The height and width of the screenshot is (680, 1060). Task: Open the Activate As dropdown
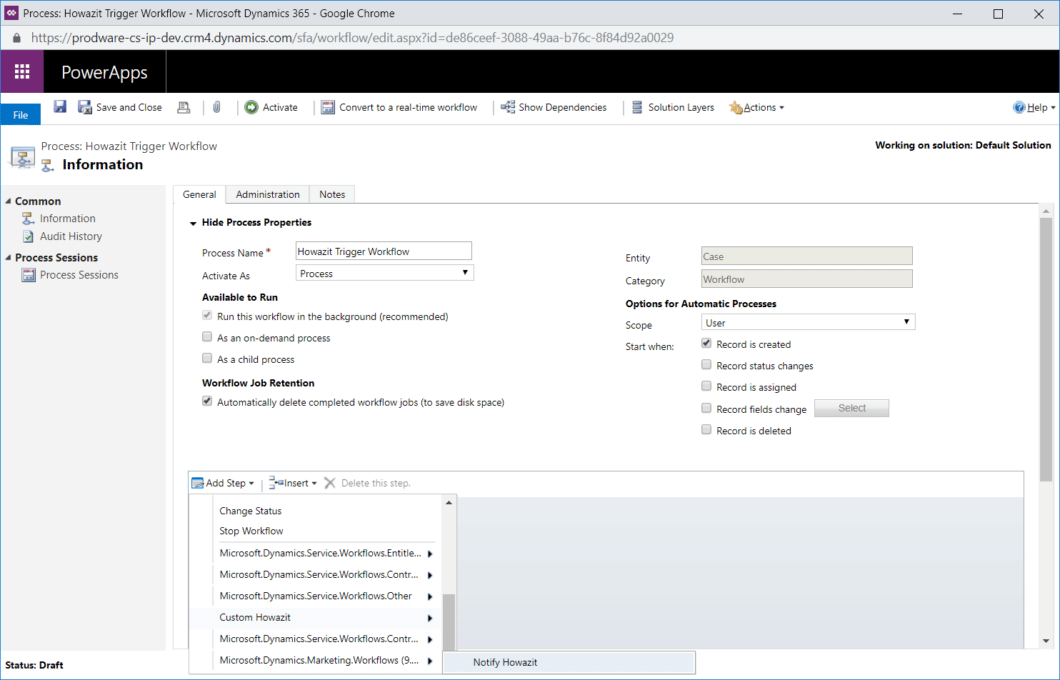click(384, 273)
